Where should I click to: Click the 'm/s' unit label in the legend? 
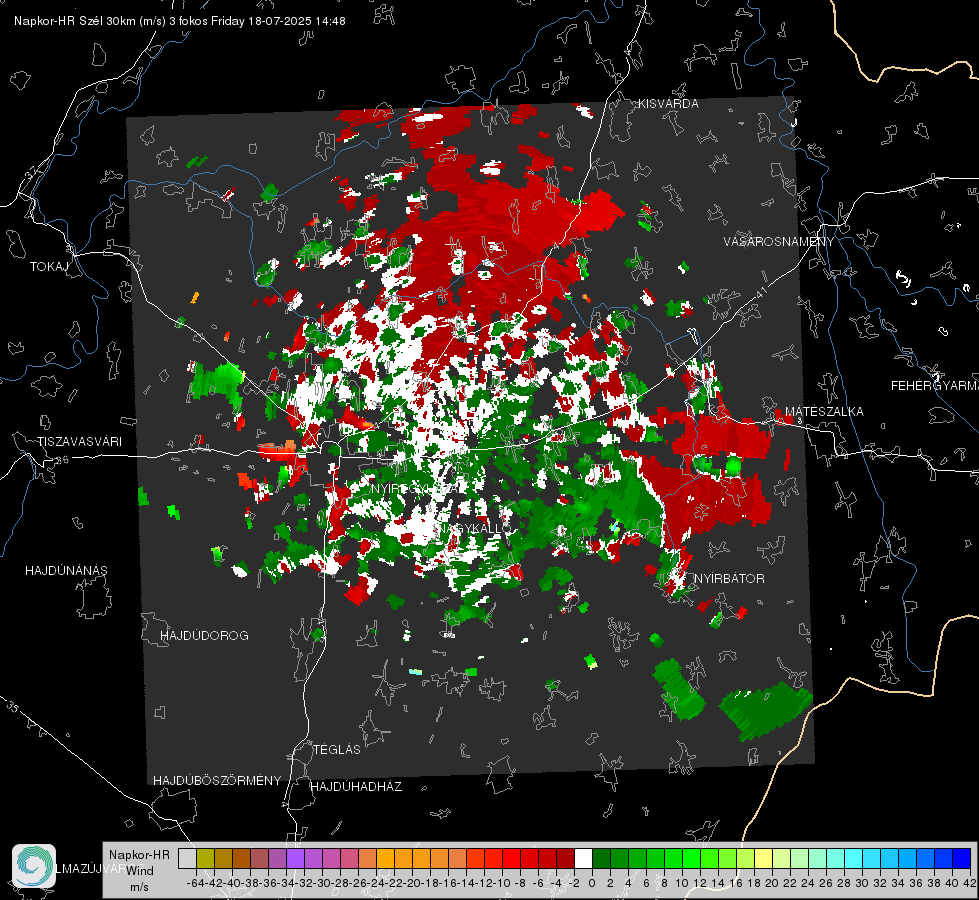139,887
